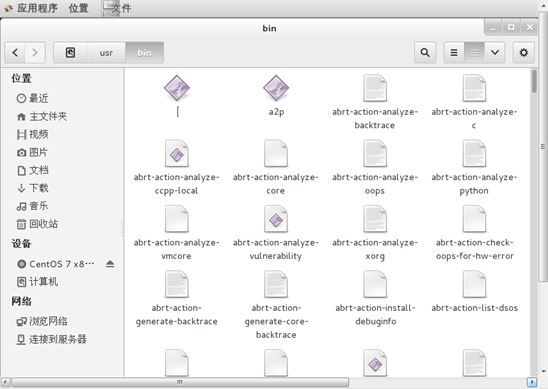Open the gear settings menu
The width and height of the screenshot is (548, 389).
click(523, 53)
